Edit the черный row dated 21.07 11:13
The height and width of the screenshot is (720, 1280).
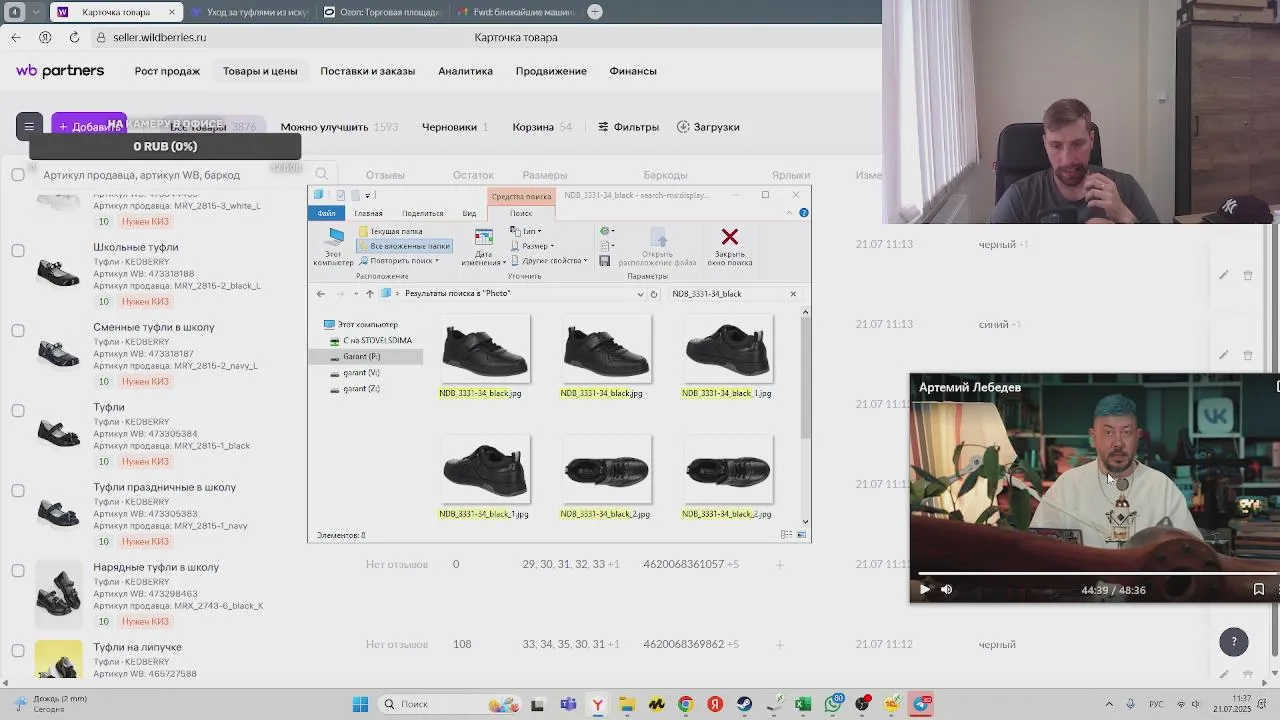pyautogui.click(x=1224, y=275)
